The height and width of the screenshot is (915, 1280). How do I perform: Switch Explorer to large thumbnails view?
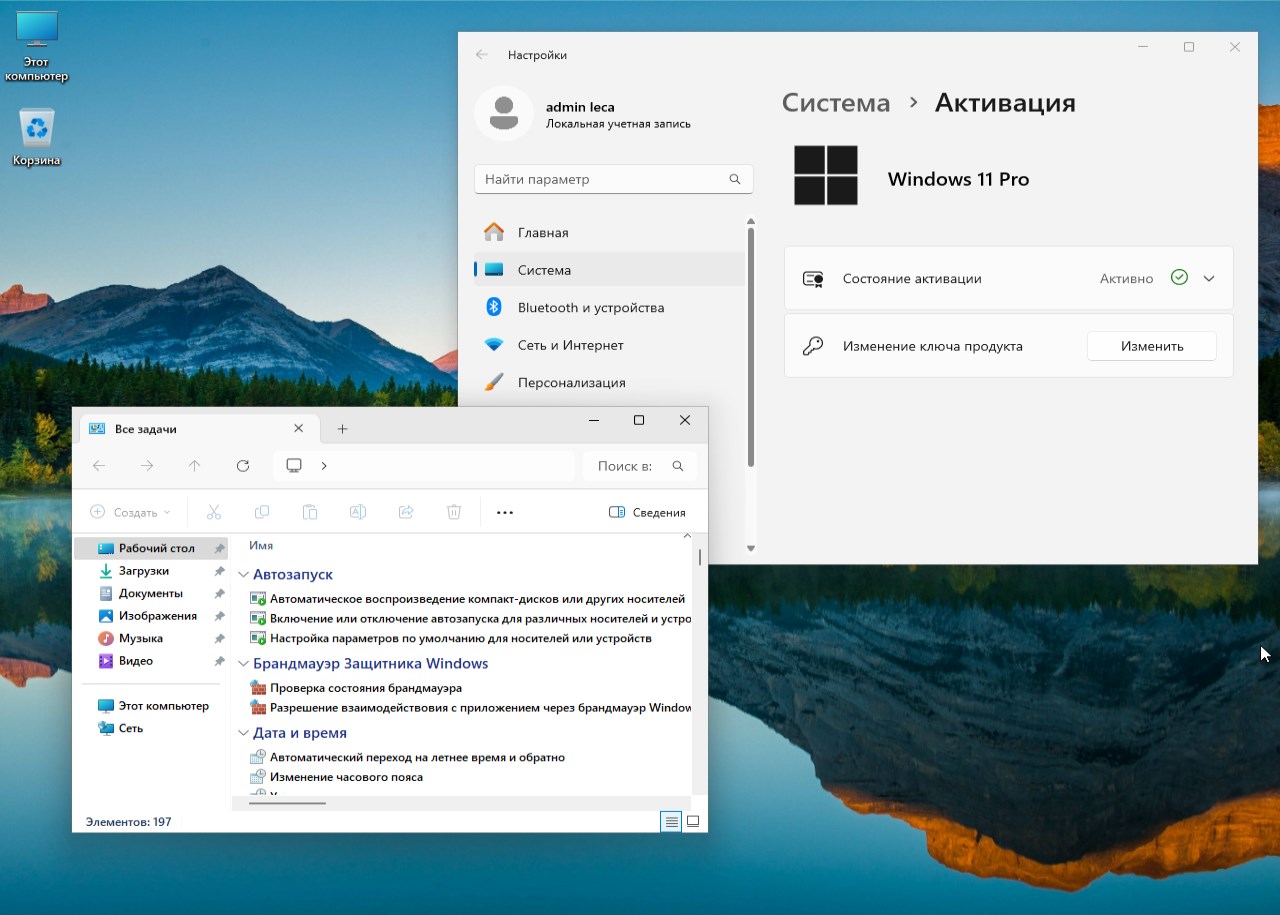693,822
